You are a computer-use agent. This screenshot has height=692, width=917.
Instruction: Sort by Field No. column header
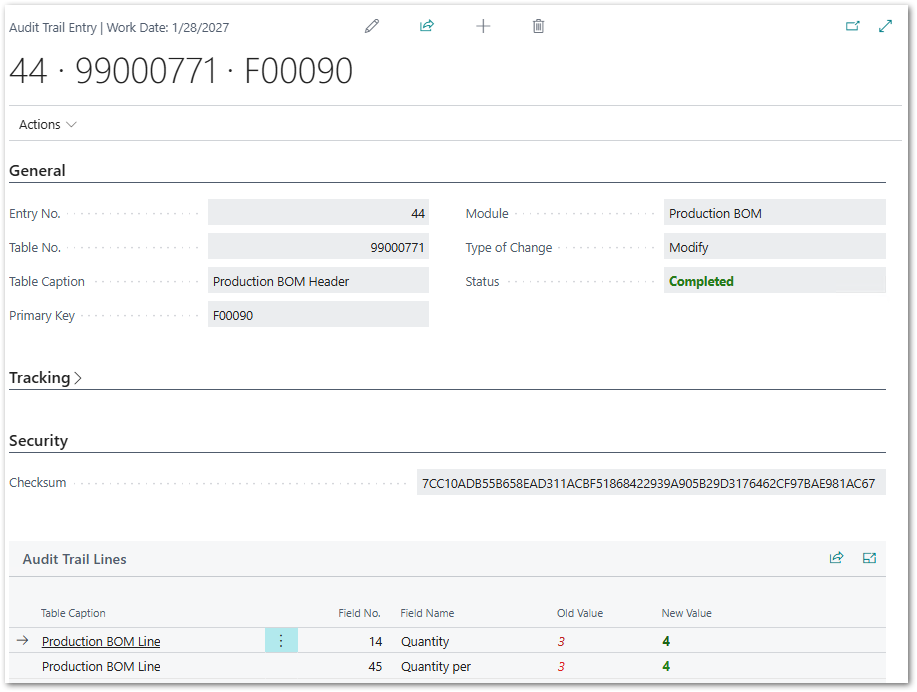(359, 613)
